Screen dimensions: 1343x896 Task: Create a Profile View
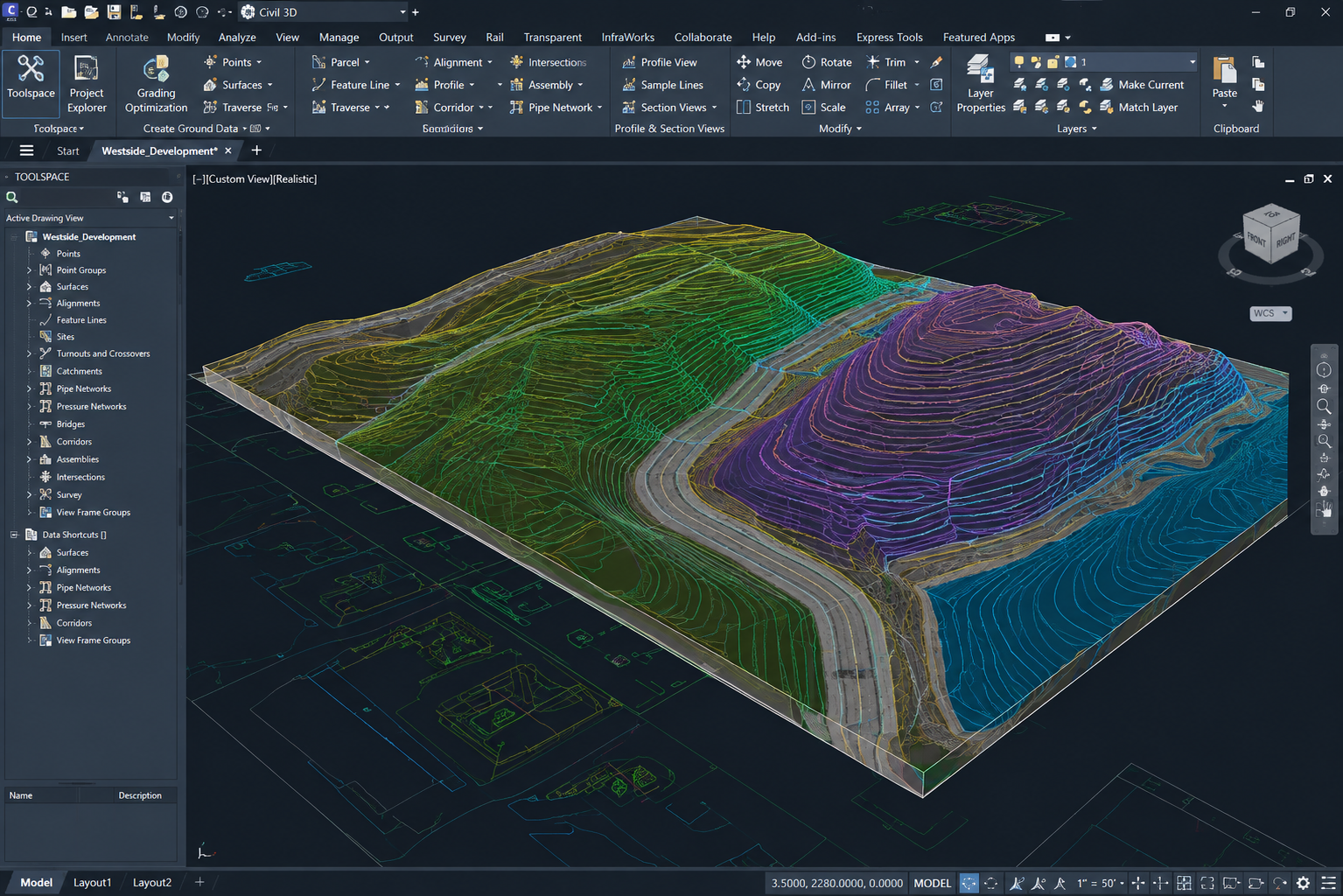(660, 62)
